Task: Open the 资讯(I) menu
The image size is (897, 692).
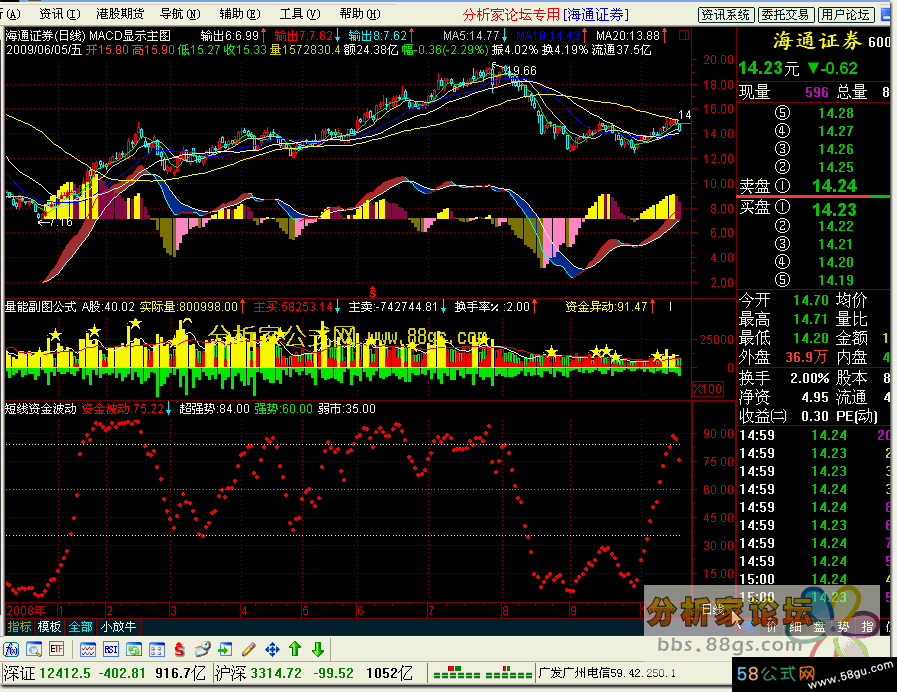Action: click(x=60, y=14)
